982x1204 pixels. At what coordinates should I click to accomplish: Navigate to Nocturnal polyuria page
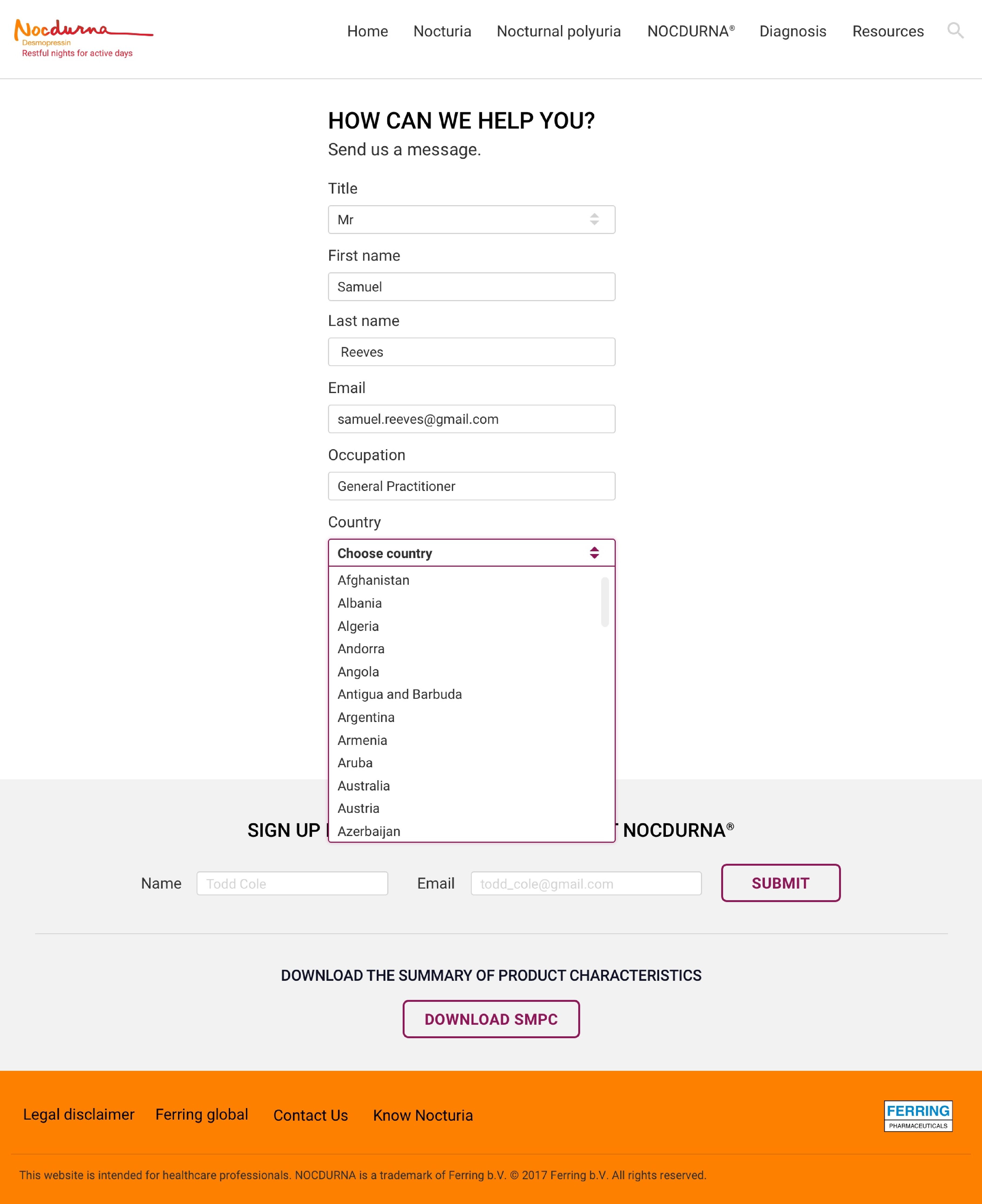pos(558,31)
